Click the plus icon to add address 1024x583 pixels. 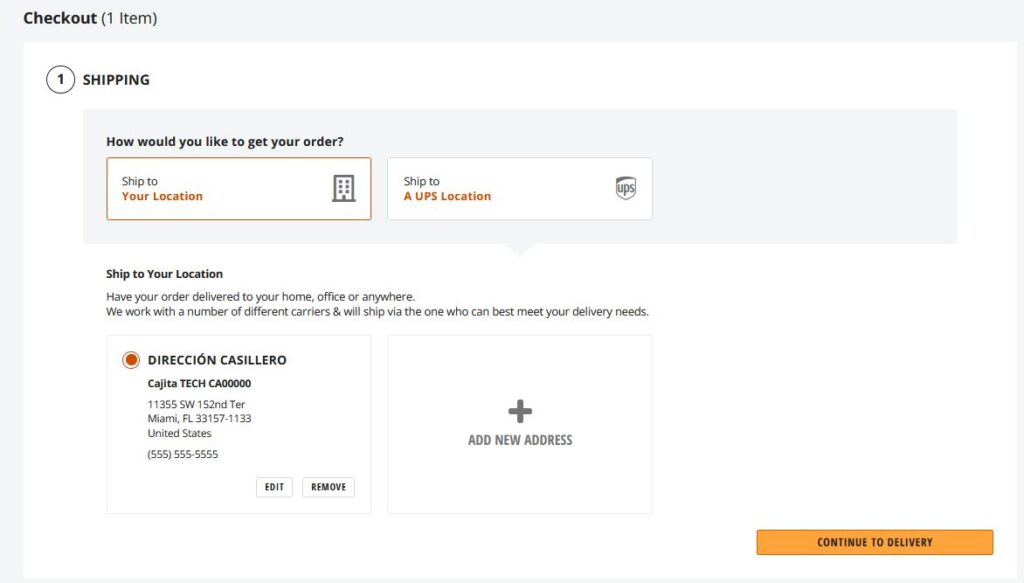pos(520,410)
